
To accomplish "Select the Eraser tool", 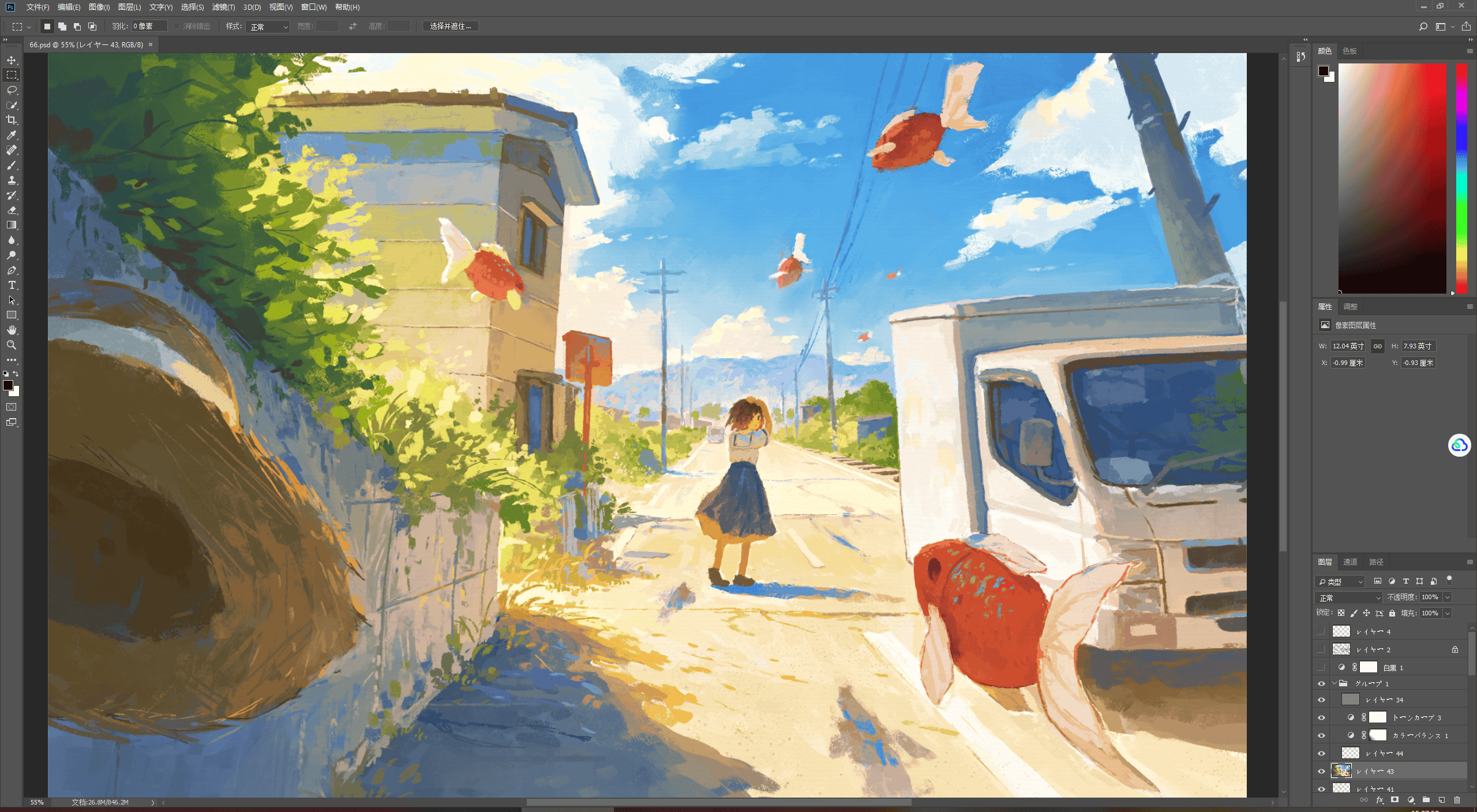I will pos(12,210).
